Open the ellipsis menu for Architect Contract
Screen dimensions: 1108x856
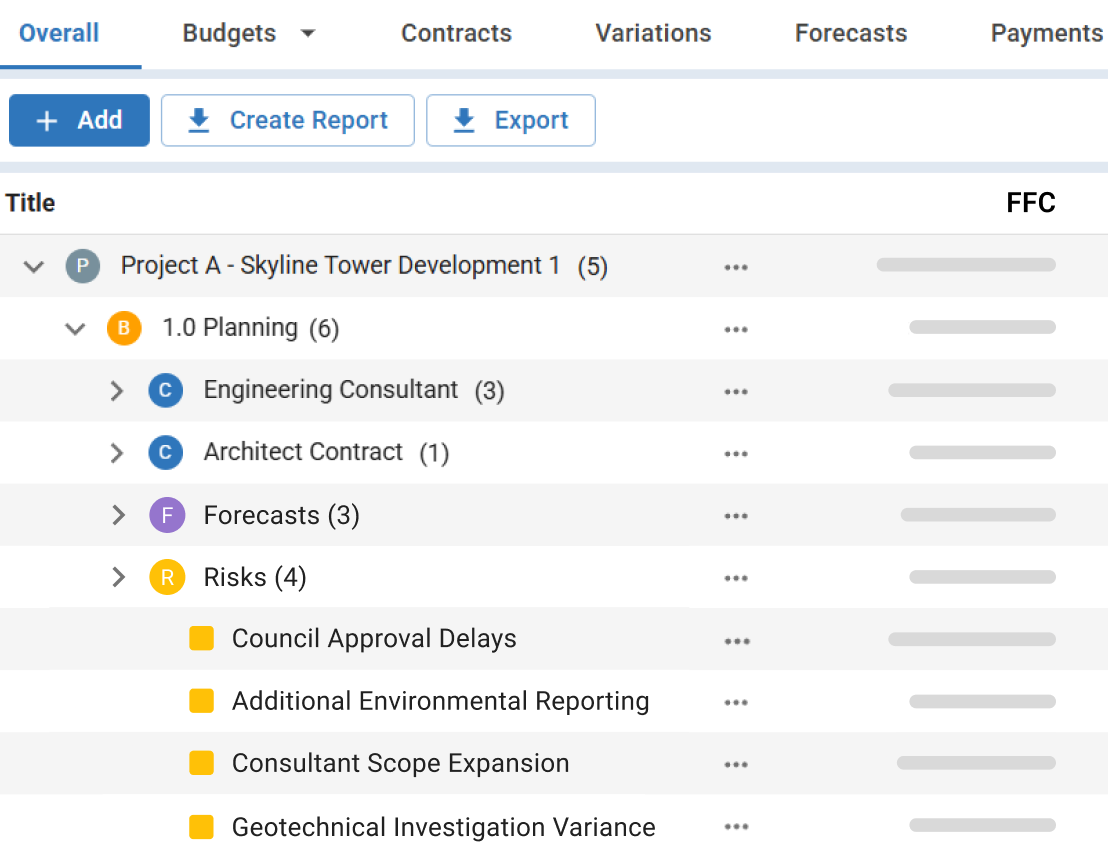pos(736,452)
